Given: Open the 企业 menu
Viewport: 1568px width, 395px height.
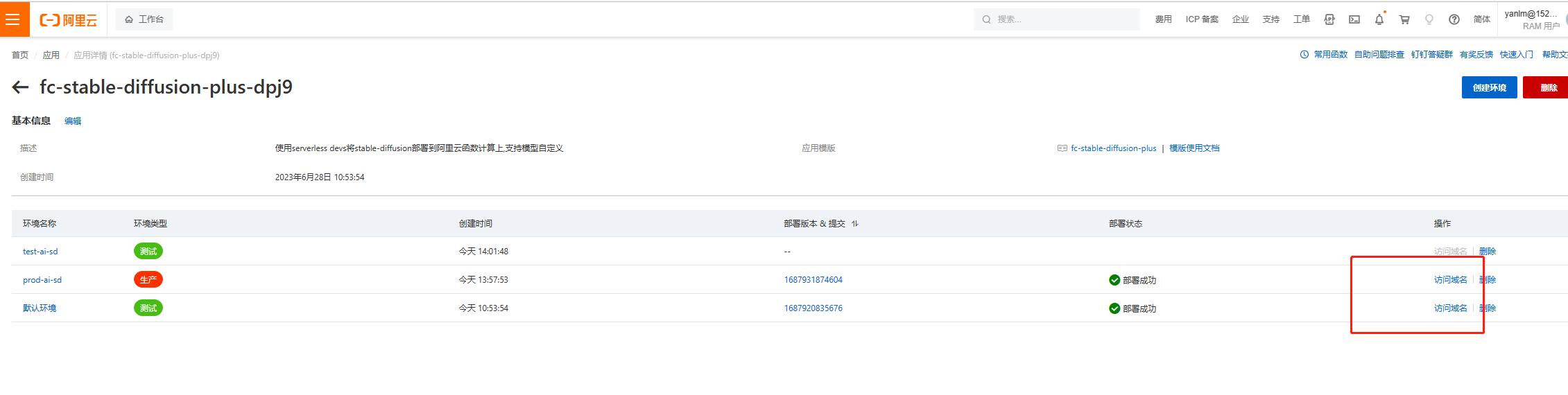Looking at the screenshot, I should point(1241,19).
